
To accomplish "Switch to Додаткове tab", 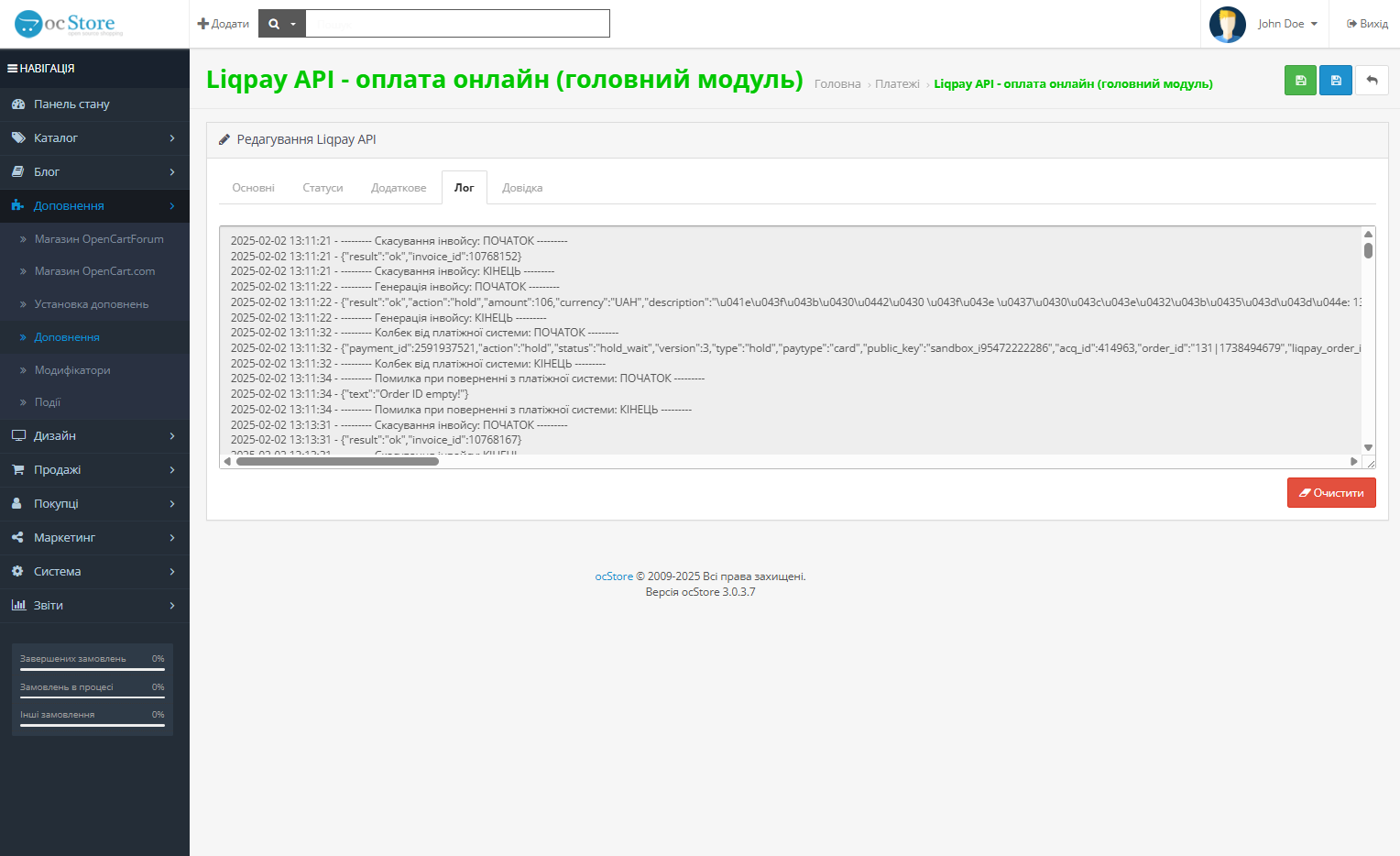I will (x=399, y=188).
